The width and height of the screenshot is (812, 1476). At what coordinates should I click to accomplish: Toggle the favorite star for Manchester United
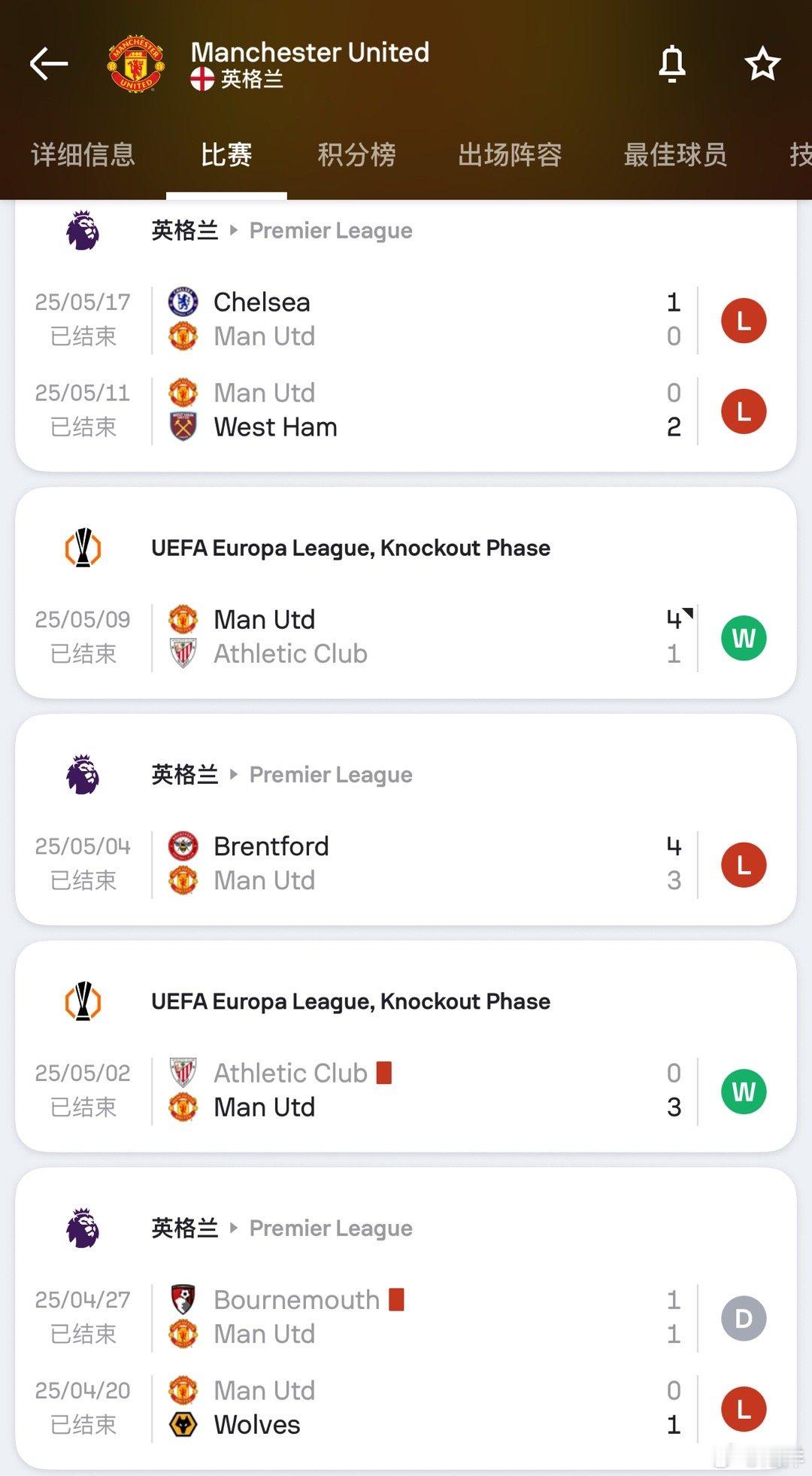pyautogui.click(x=762, y=64)
